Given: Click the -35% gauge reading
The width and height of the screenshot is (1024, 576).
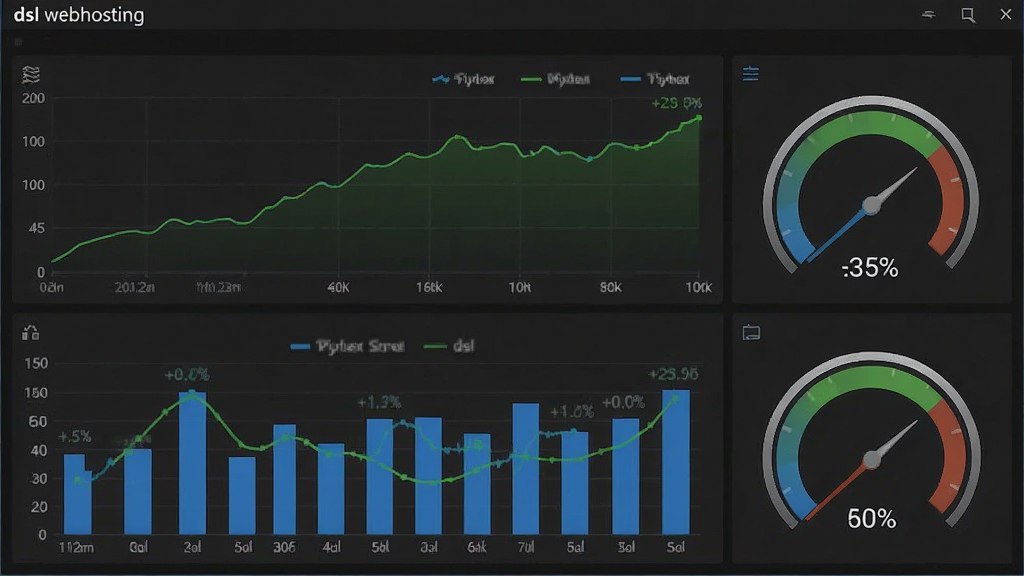Looking at the screenshot, I should [870, 268].
